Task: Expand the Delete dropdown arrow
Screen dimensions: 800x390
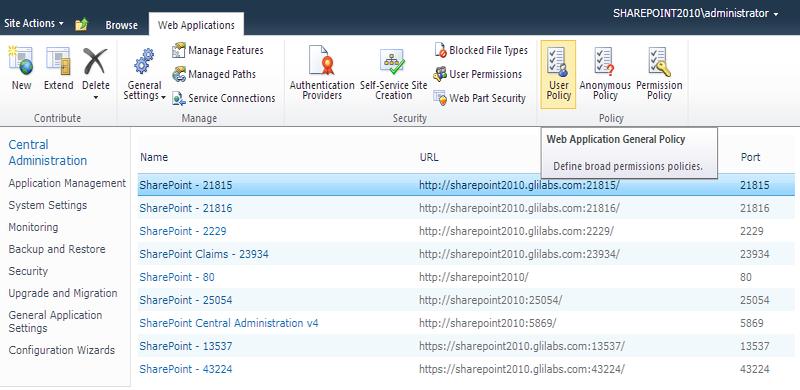Action: pyautogui.click(x=96, y=97)
